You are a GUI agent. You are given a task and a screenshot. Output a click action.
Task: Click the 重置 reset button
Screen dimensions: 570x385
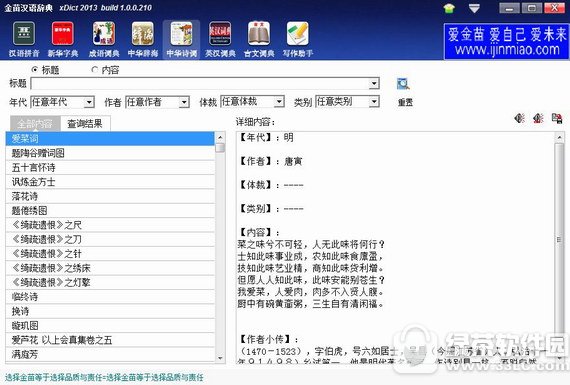click(x=405, y=103)
